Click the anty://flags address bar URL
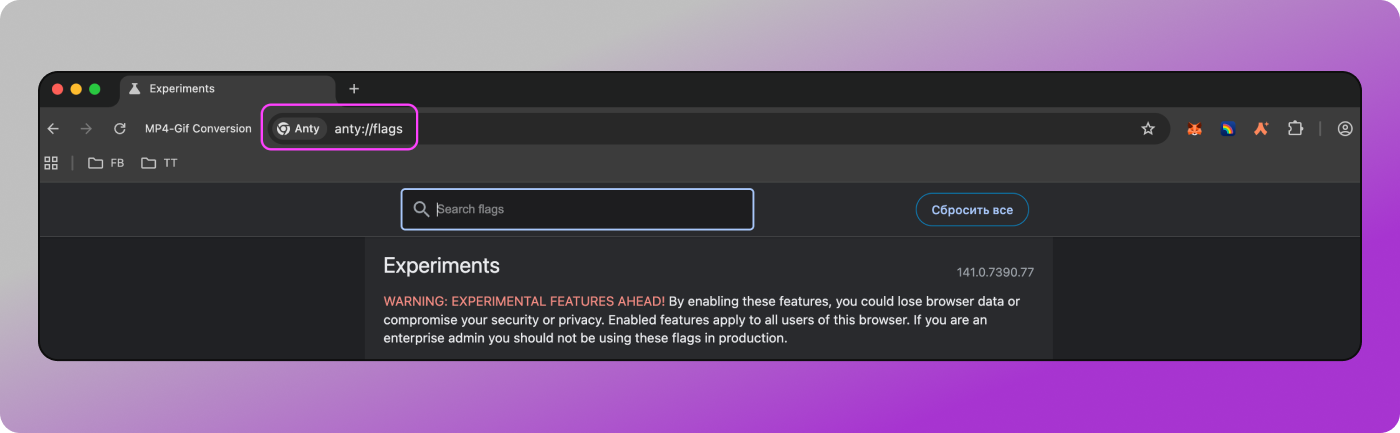Viewport: 1400px width, 433px height. coord(368,129)
